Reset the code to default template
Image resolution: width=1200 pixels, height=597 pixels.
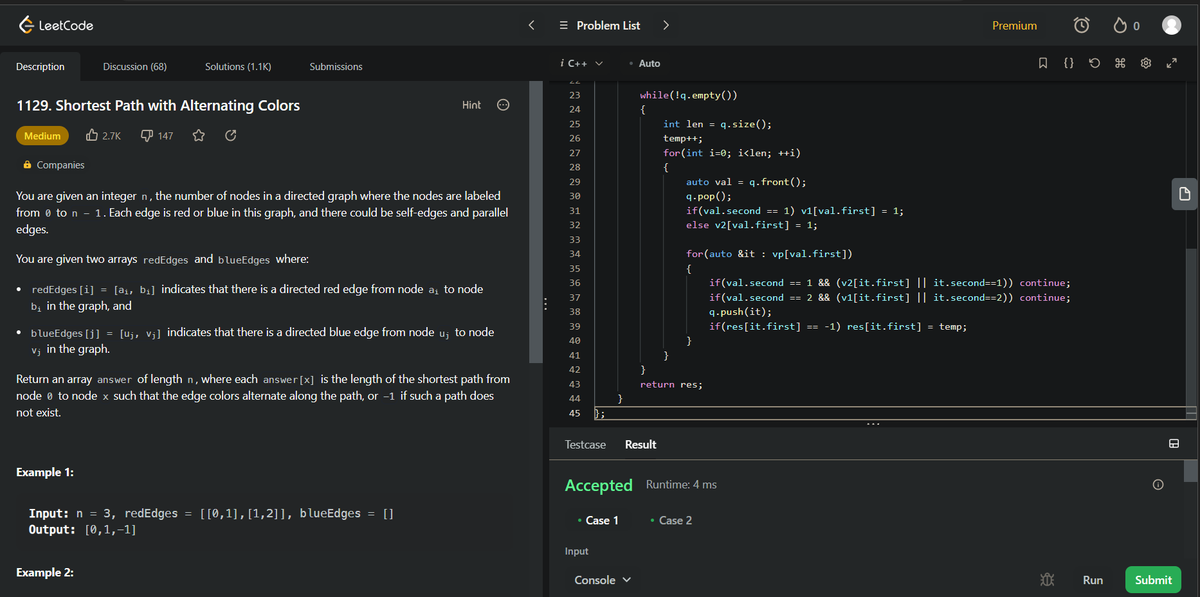1094,62
